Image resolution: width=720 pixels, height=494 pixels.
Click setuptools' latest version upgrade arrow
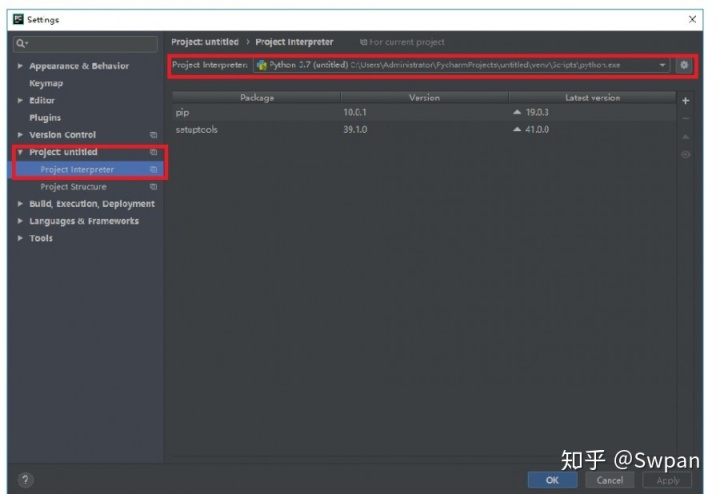[x=517, y=129]
